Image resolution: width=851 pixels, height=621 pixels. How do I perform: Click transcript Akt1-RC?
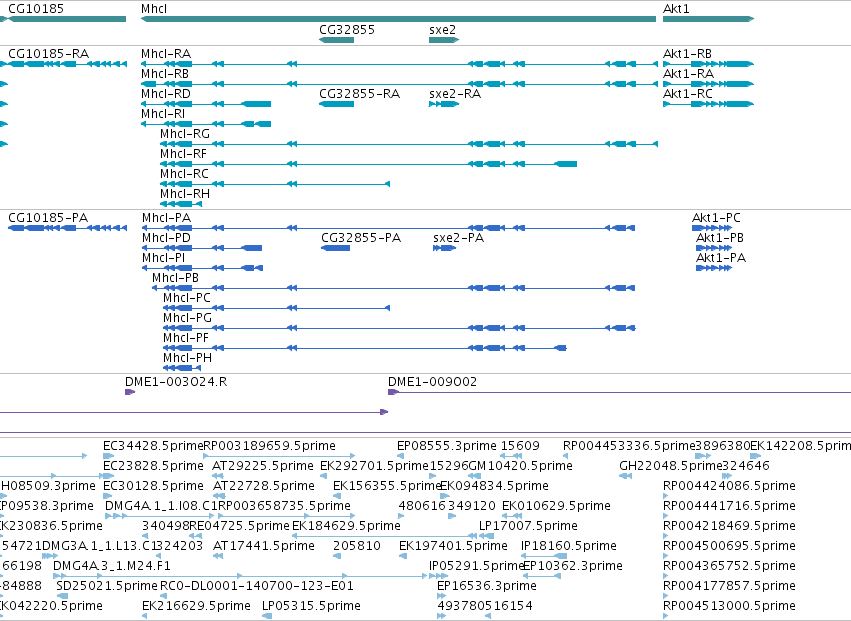pos(708,104)
